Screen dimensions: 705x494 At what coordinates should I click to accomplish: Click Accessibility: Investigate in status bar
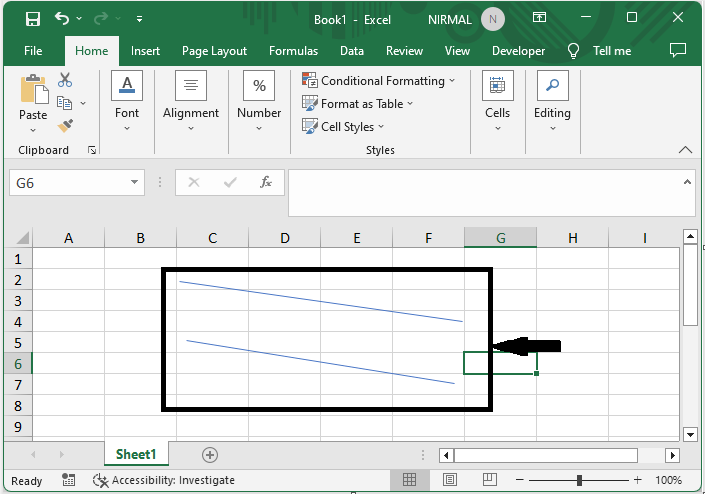point(164,480)
